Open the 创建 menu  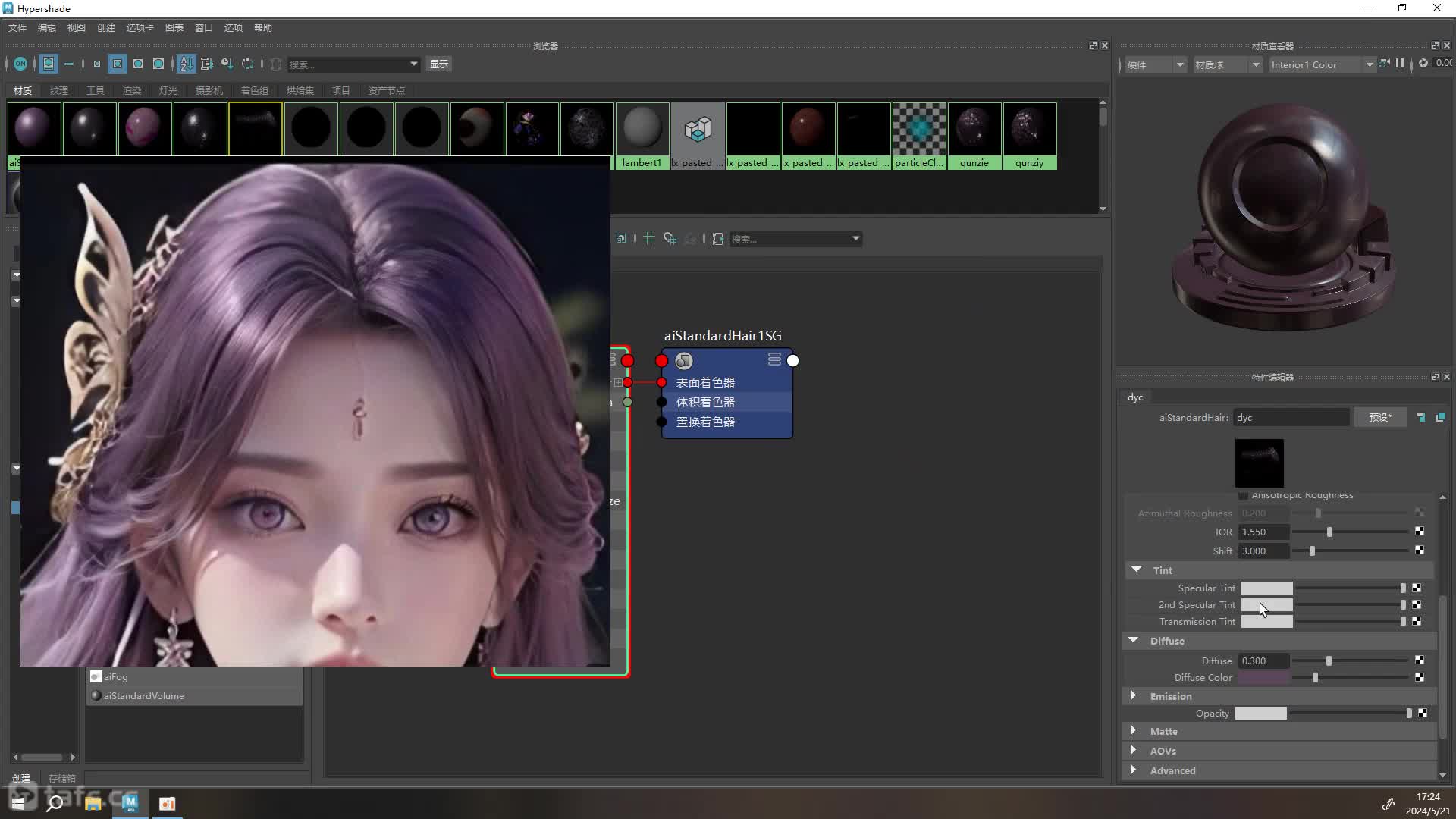pos(106,27)
